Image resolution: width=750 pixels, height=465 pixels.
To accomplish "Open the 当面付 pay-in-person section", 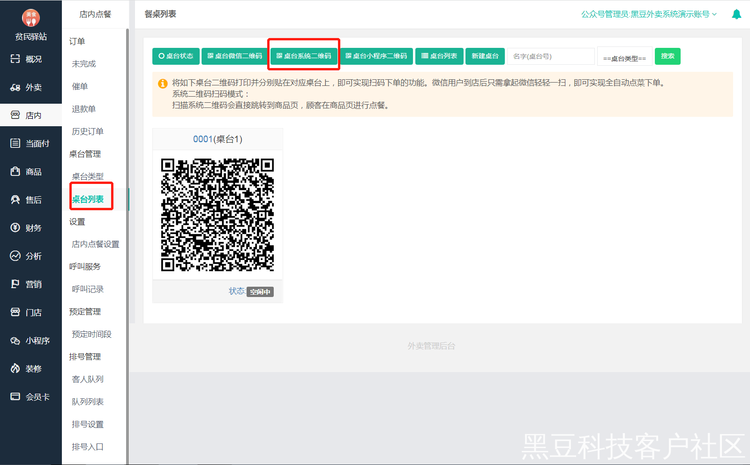I will [x=30, y=144].
